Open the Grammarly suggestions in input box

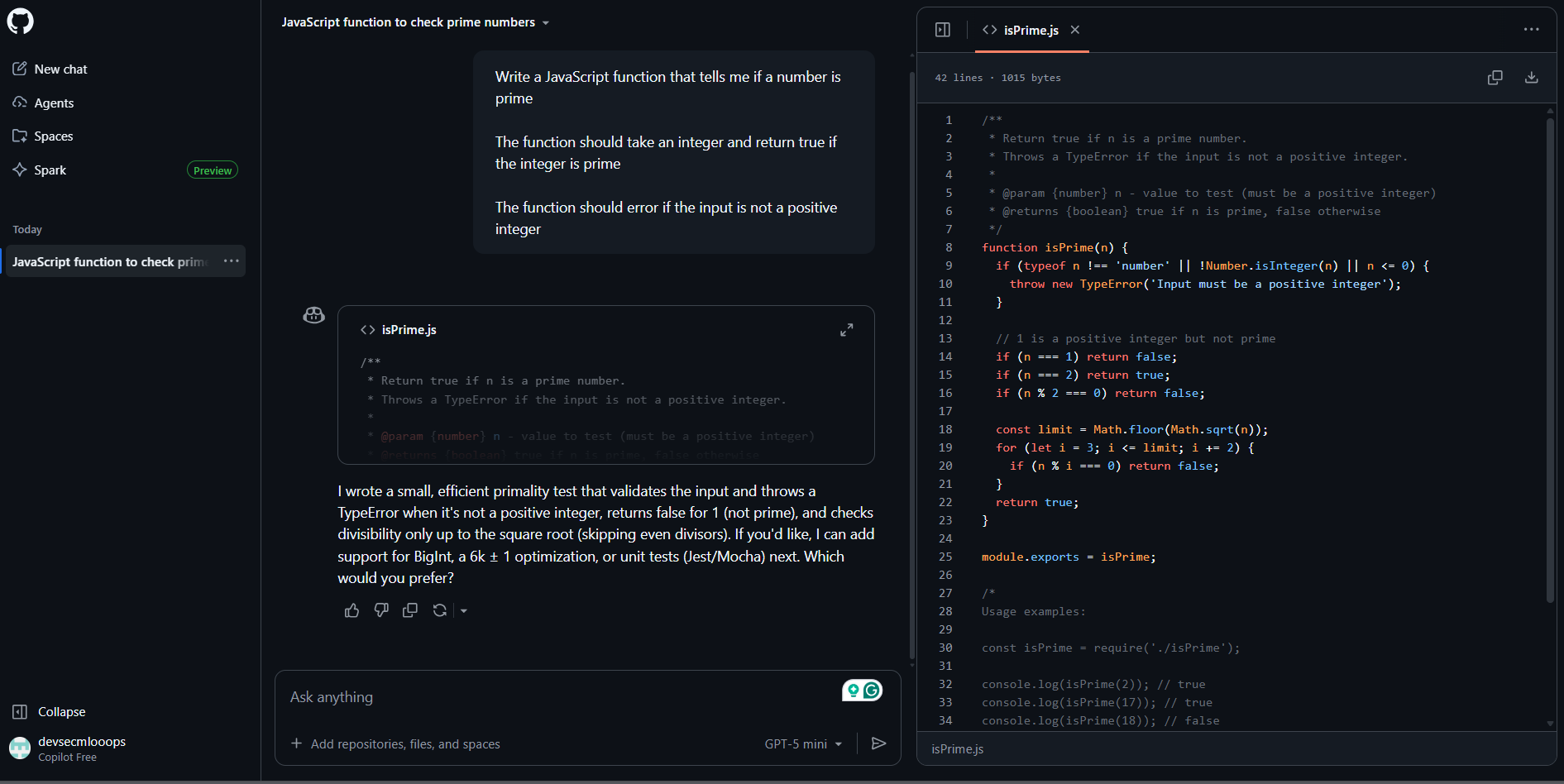point(863,690)
